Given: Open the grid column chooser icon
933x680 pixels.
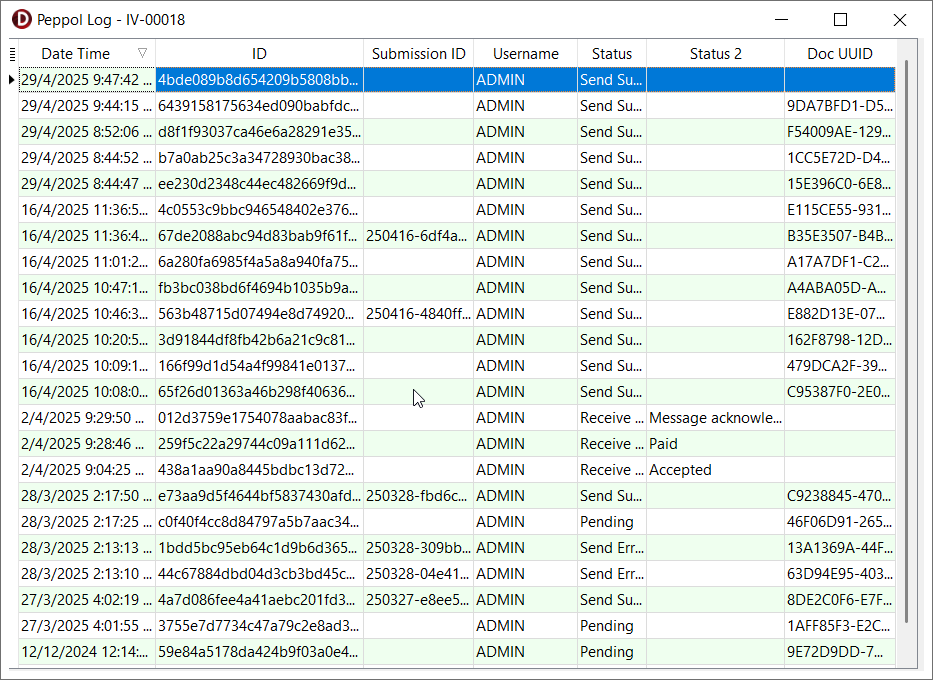Looking at the screenshot, I should (x=12, y=54).
